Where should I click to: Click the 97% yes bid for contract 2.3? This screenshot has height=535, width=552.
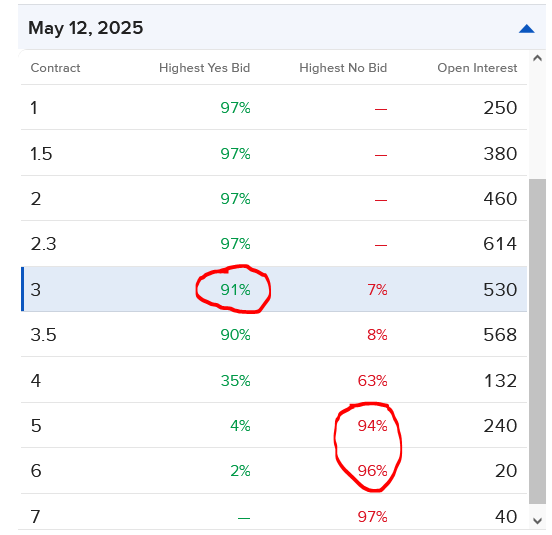pos(235,244)
